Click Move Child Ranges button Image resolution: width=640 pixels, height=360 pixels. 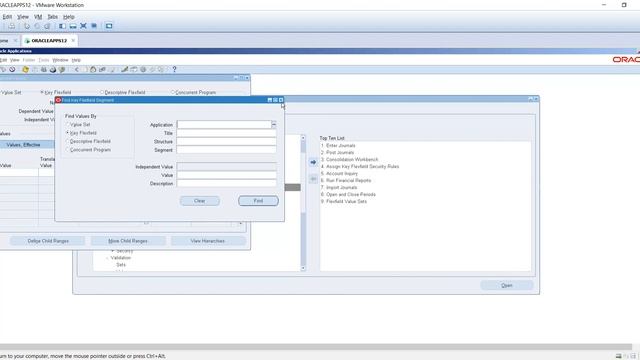(128, 241)
